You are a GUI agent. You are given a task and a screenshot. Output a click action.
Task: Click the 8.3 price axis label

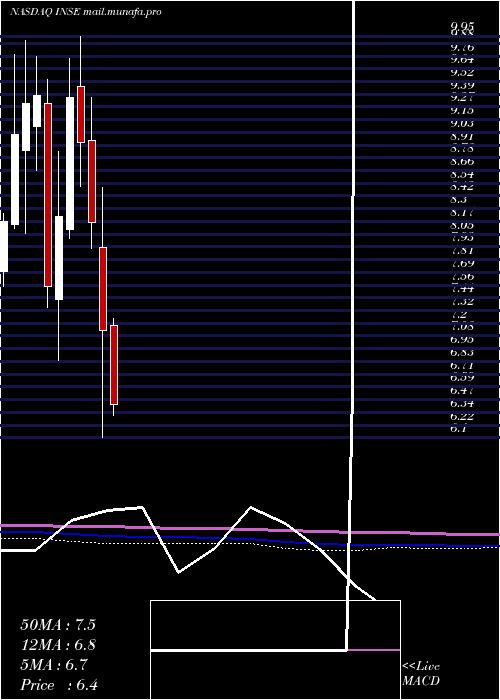pos(458,200)
